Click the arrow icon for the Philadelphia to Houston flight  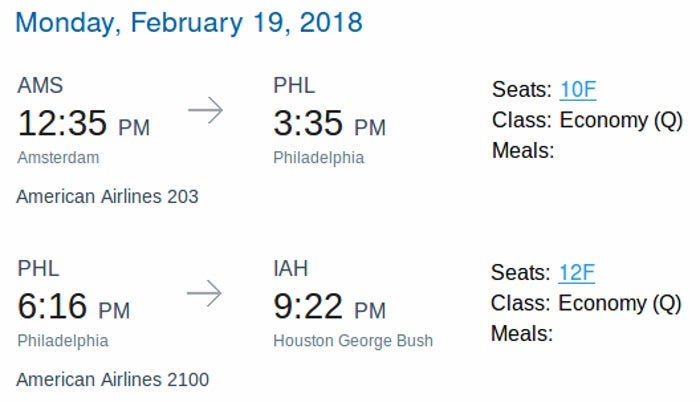click(x=205, y=293)
